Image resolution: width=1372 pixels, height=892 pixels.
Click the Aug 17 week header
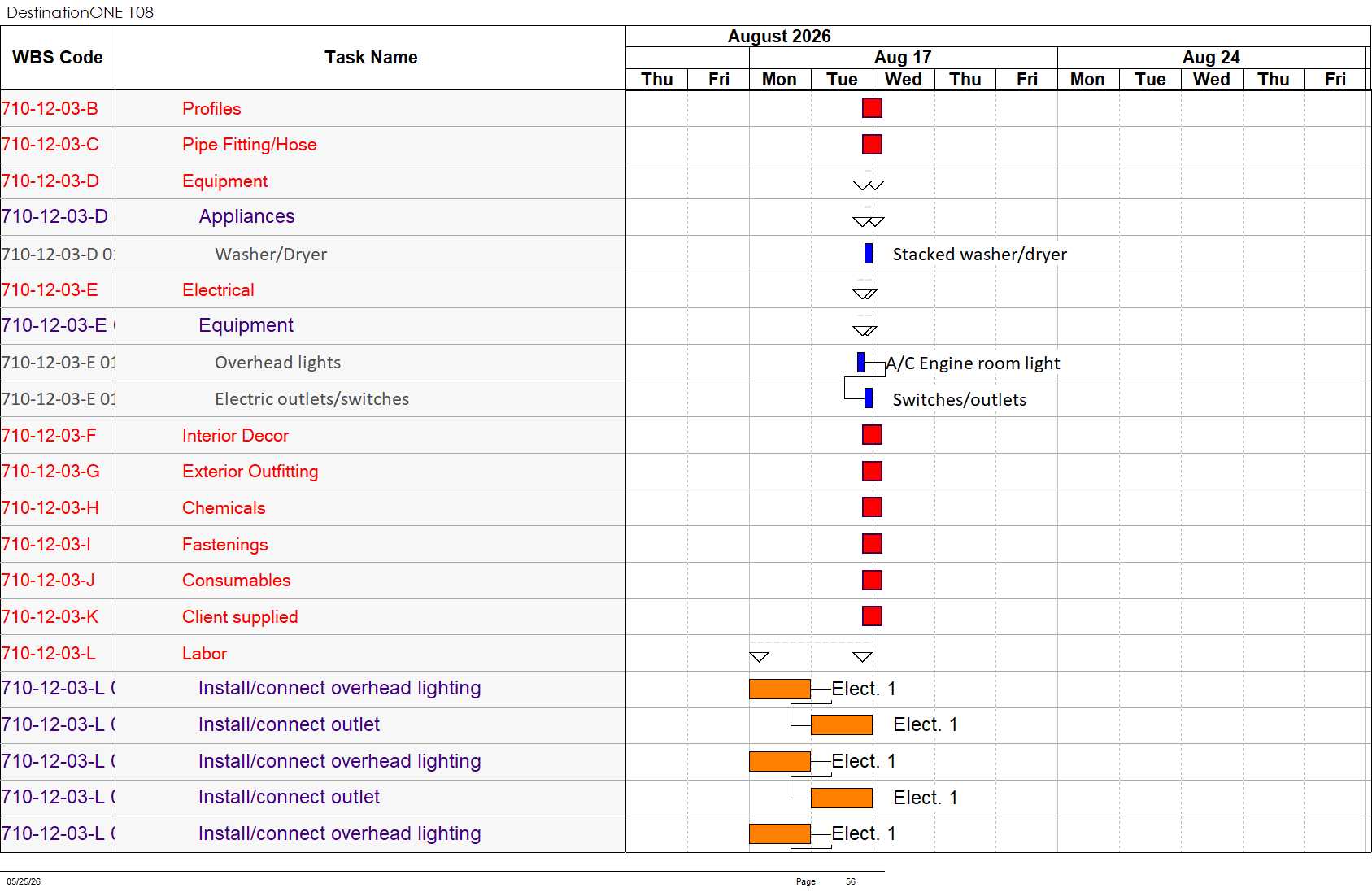(903, 58)
